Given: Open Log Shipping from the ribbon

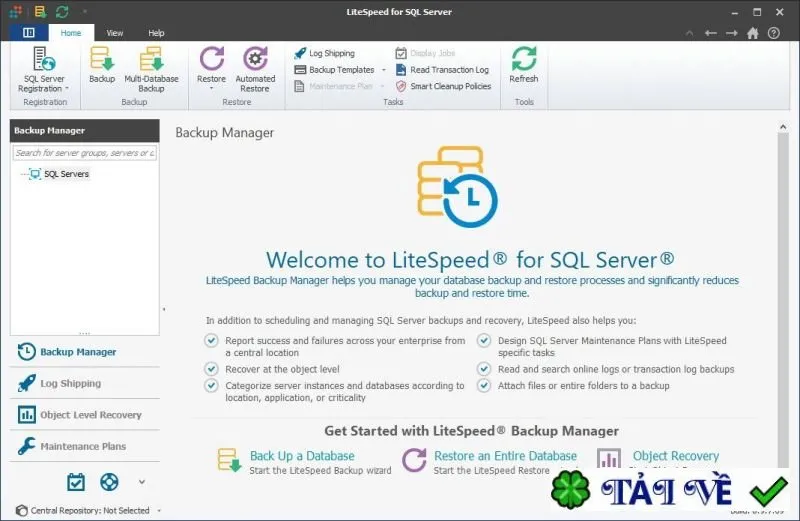Looking at the screenshot, I should (x=324, y=53).
